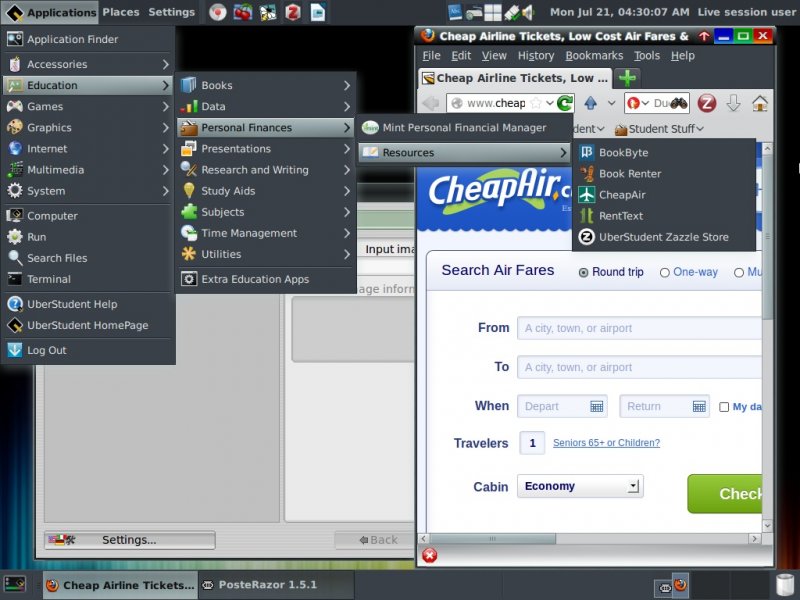
Task: Expand the Utilities submenu
Action: click(266, 254)
